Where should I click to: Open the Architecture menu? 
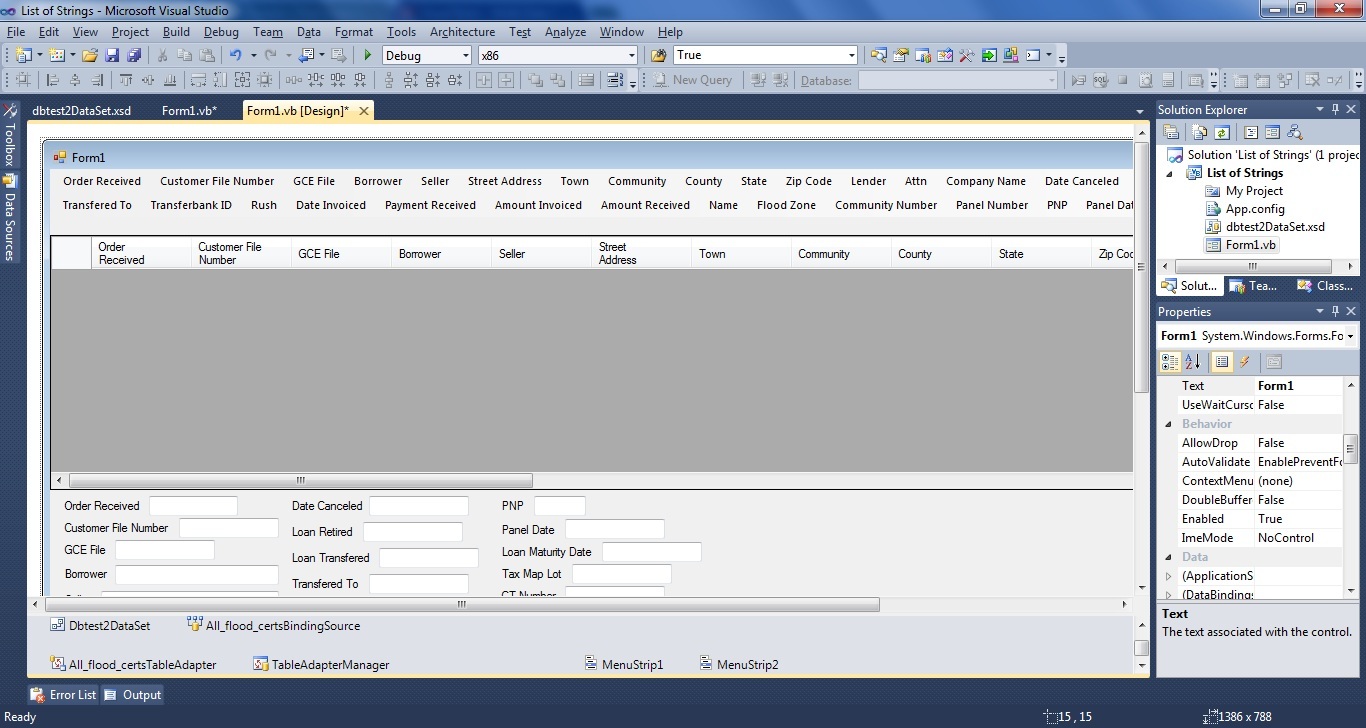[462, 32]
